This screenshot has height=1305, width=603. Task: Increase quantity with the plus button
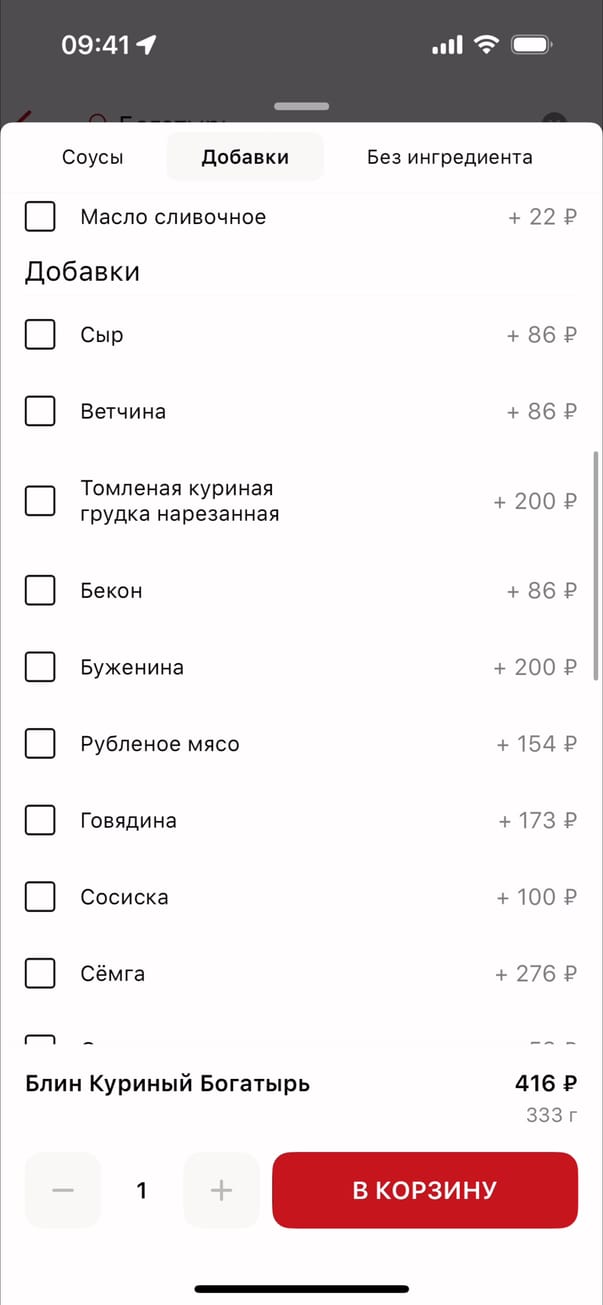221,1190
